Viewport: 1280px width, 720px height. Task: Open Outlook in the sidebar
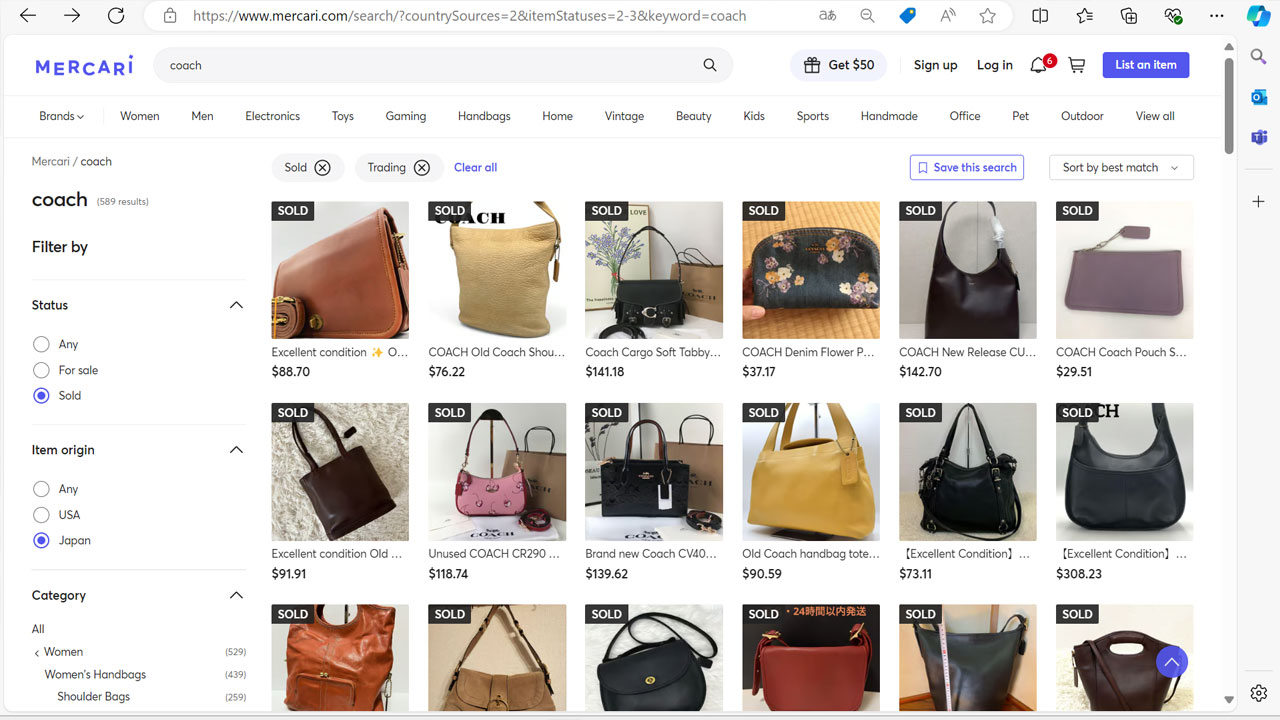point(1259,97)
